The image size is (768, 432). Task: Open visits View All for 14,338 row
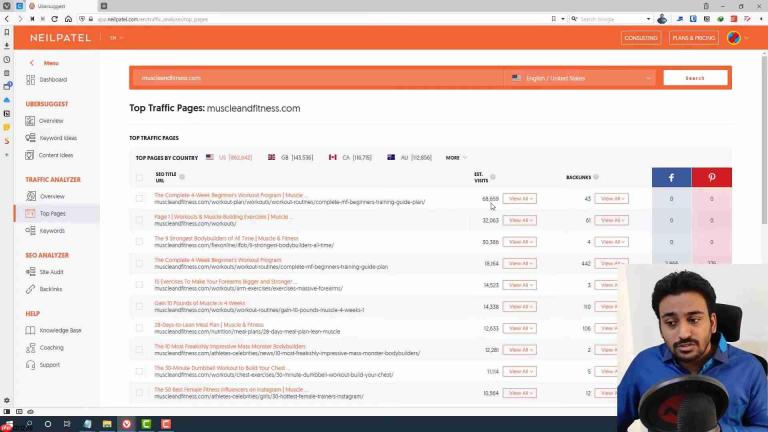(520, 306)
